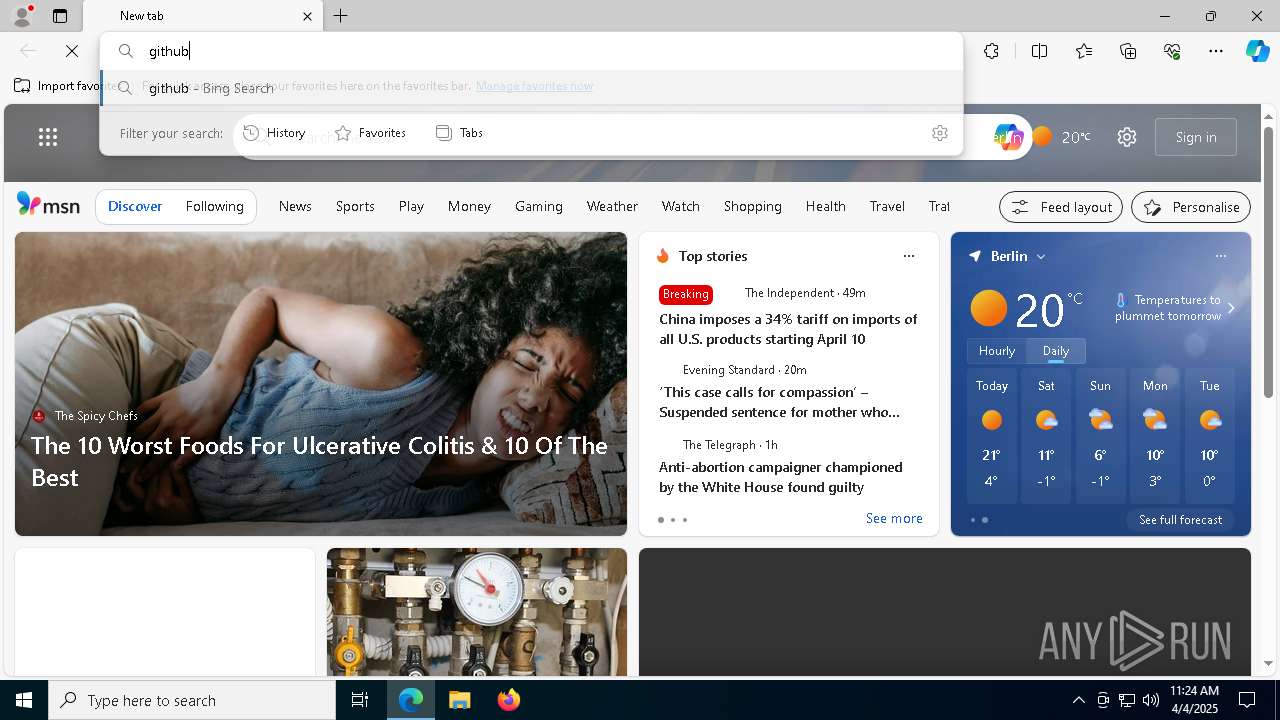Open the Anti-abortion campaigner story
Screen dimensions: 1280x720
click(780, 477)
